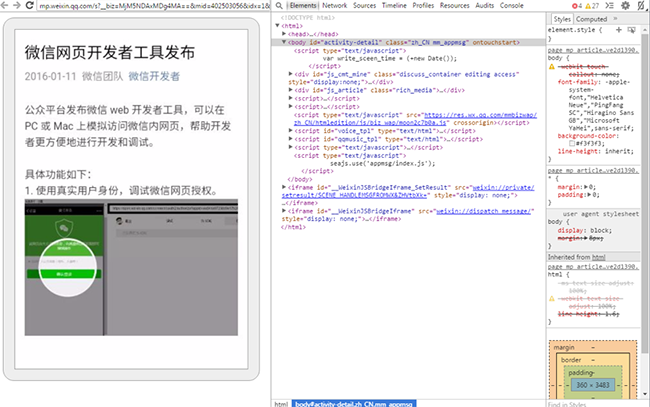The width and height of the screenshot is (650, 407).
Task: Expand the head element node
Action: tap(286, 33)
